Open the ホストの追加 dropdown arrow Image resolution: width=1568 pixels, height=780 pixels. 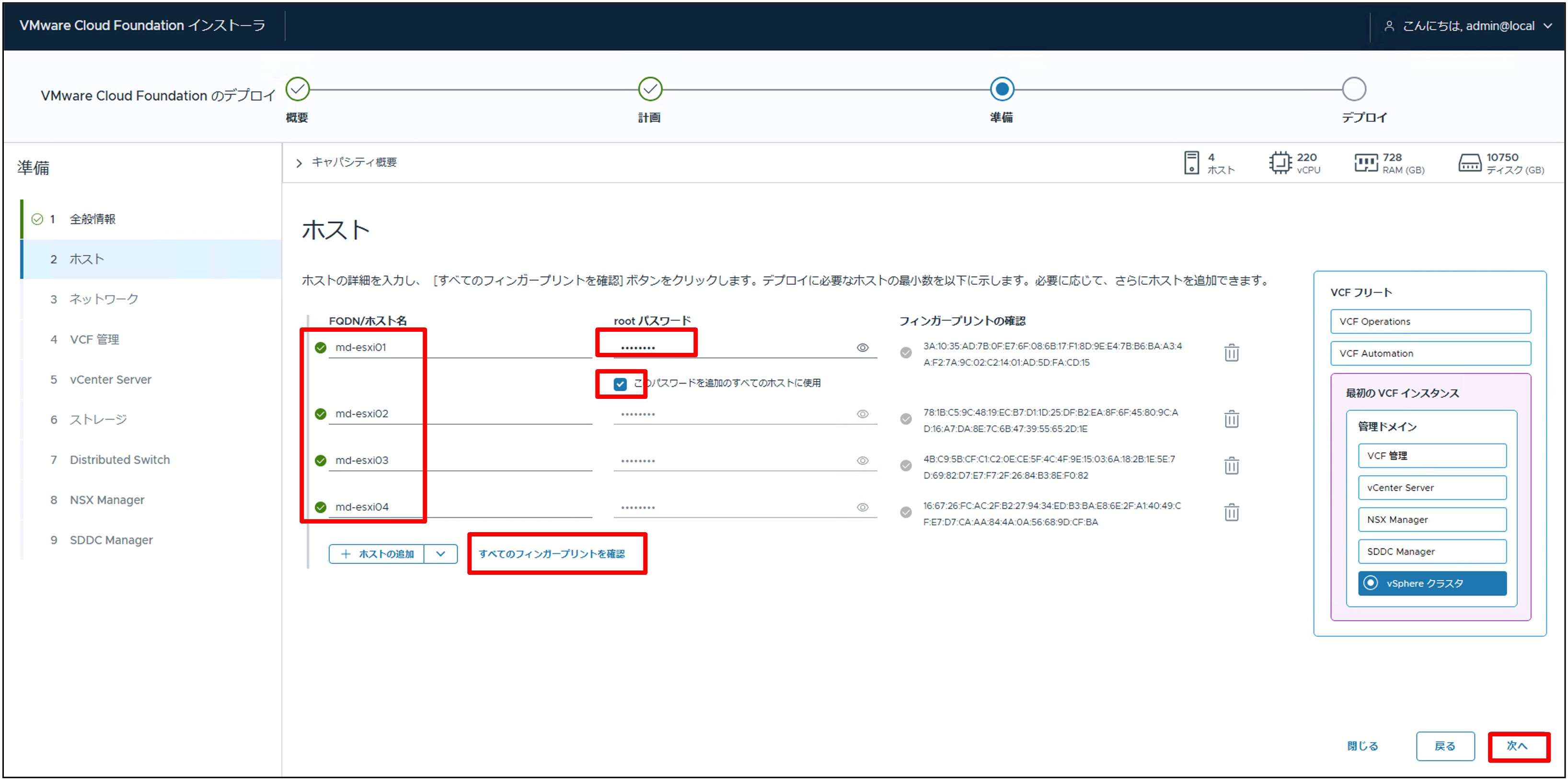[441, 554]
